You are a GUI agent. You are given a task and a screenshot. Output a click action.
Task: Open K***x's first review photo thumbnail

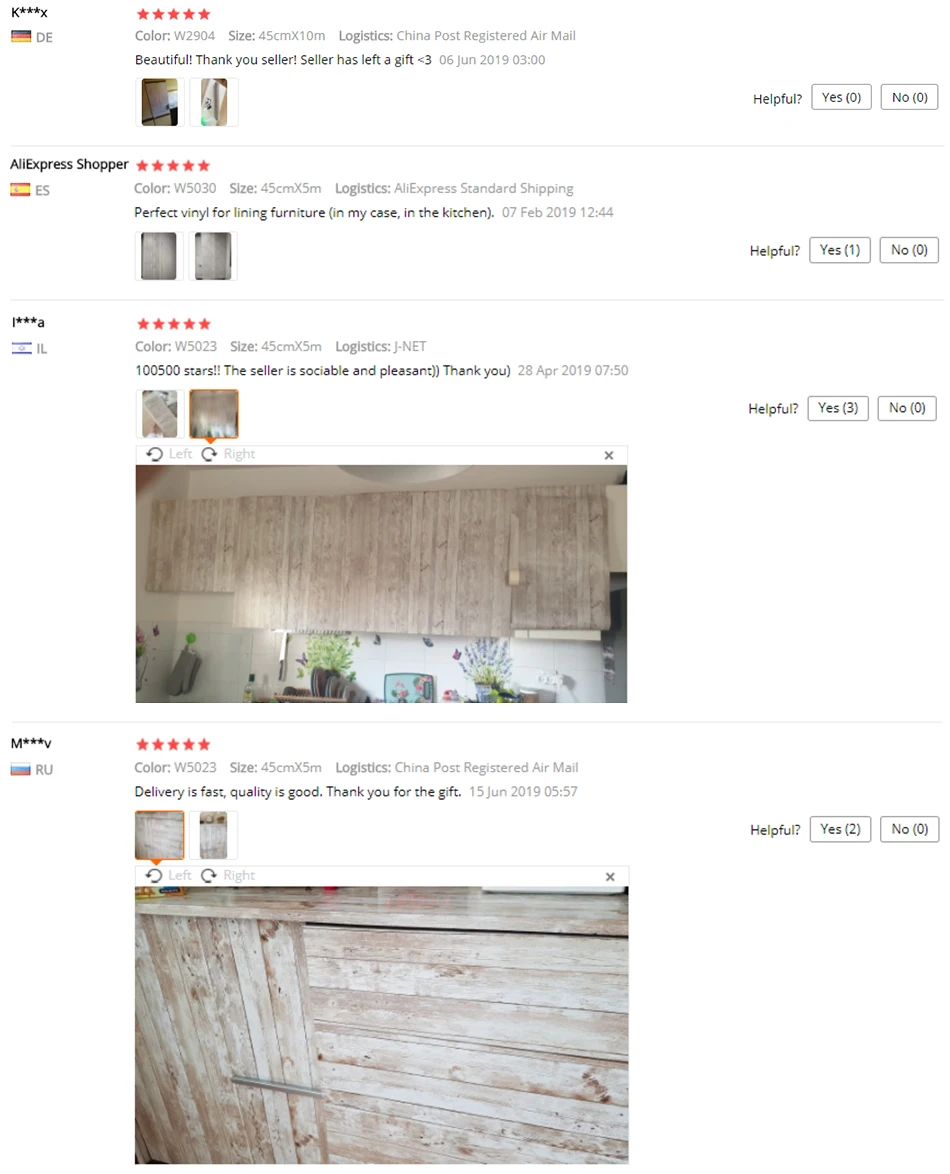point(159,102)
